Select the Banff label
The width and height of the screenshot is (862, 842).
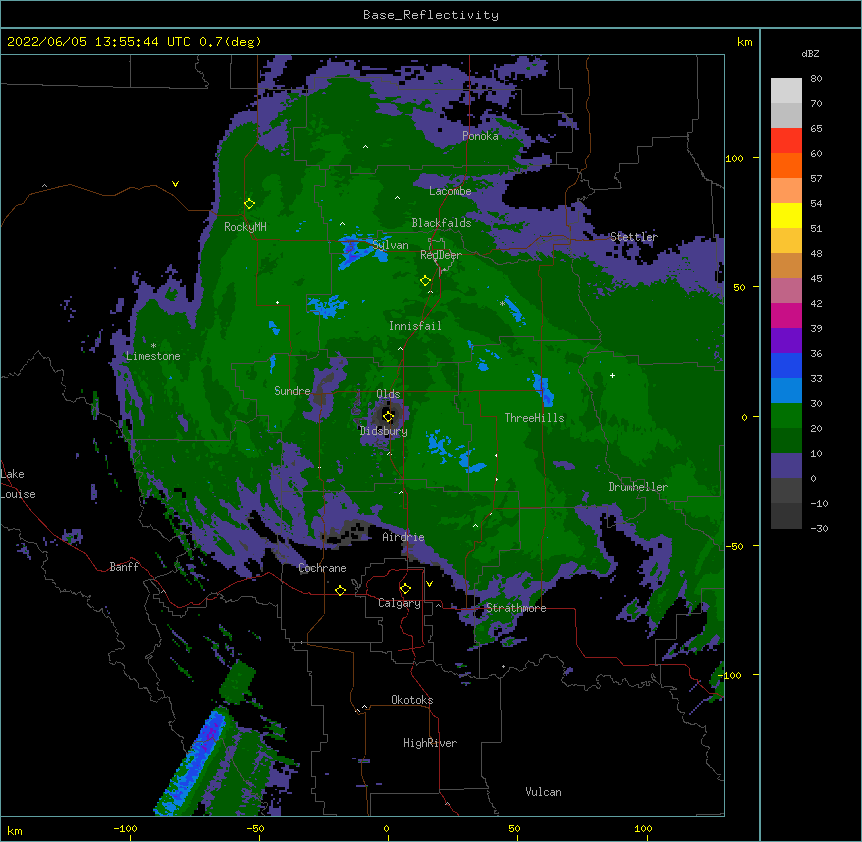coord(124,567)
